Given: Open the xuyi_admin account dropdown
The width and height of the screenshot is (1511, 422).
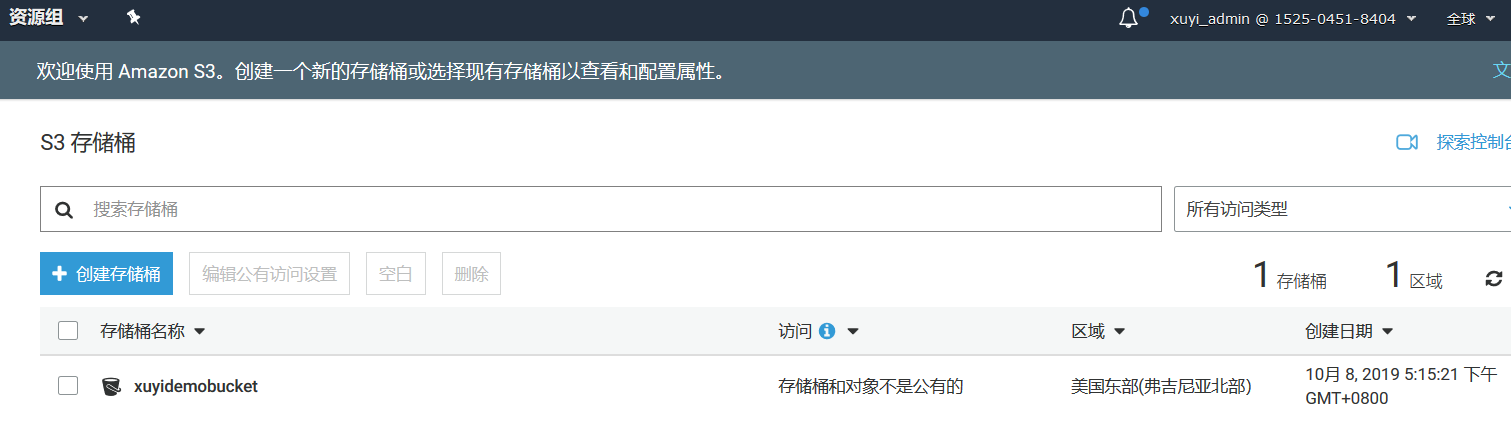Looking at the screenshot, I should (1293, 19).
